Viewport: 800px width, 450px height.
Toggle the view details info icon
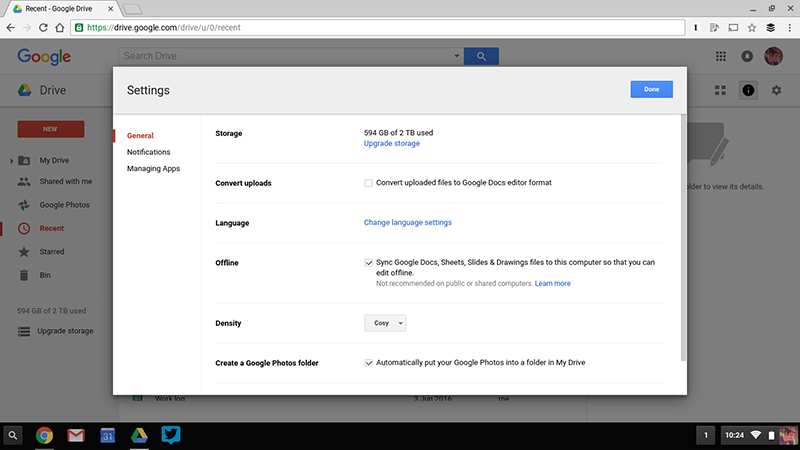tap(748, 90)
